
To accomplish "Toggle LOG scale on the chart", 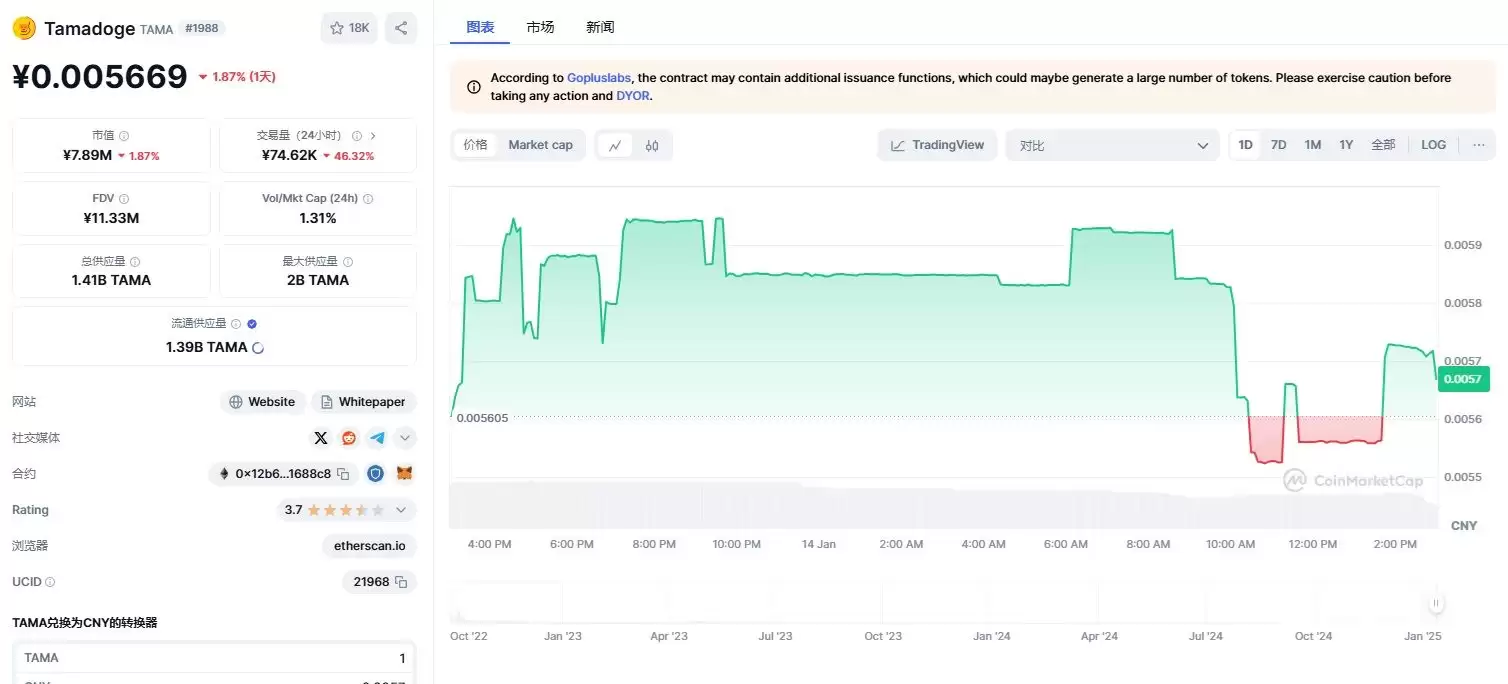I will coord(1433,144).
